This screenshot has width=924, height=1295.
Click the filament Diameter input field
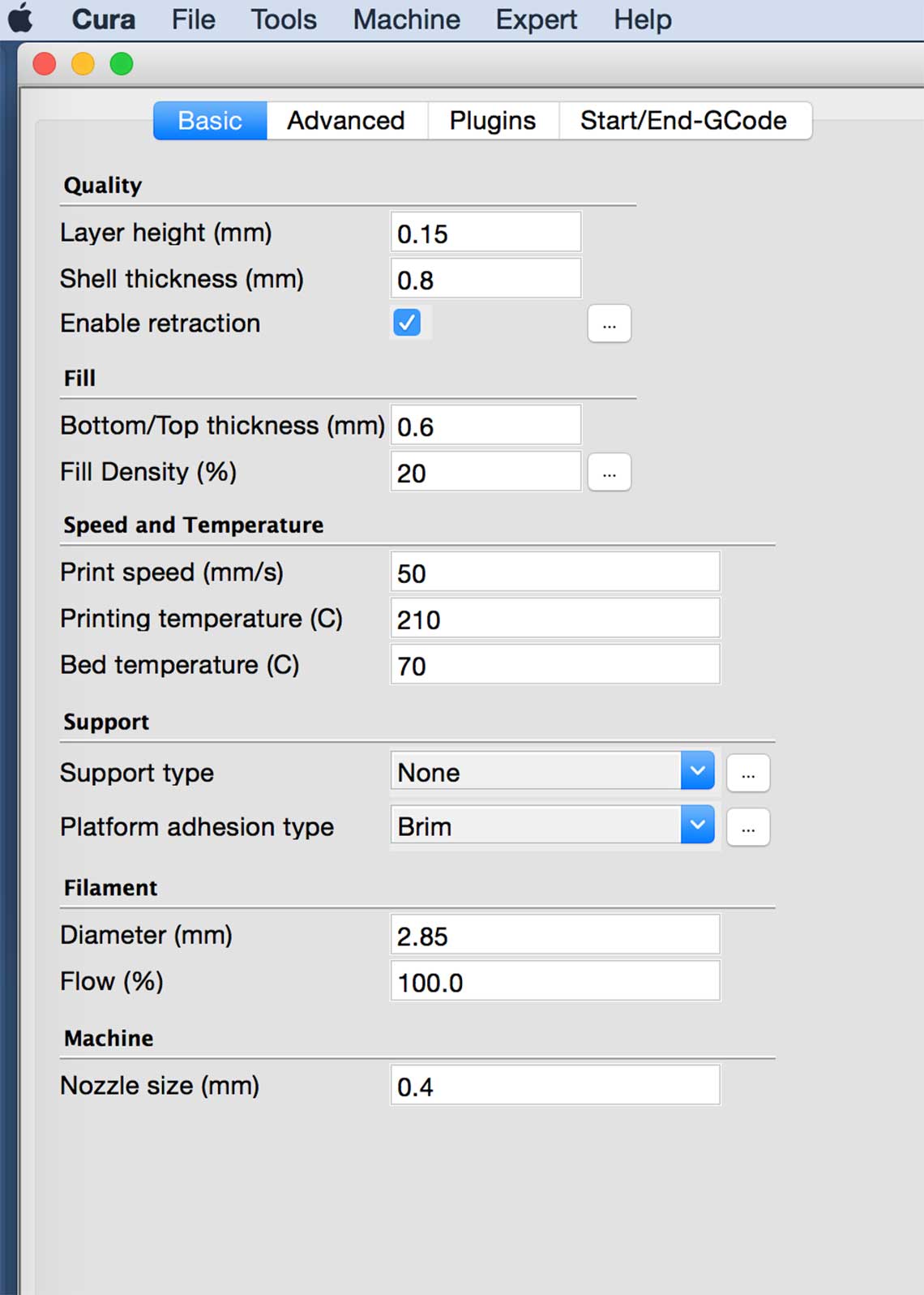click(x=555, y=935)
